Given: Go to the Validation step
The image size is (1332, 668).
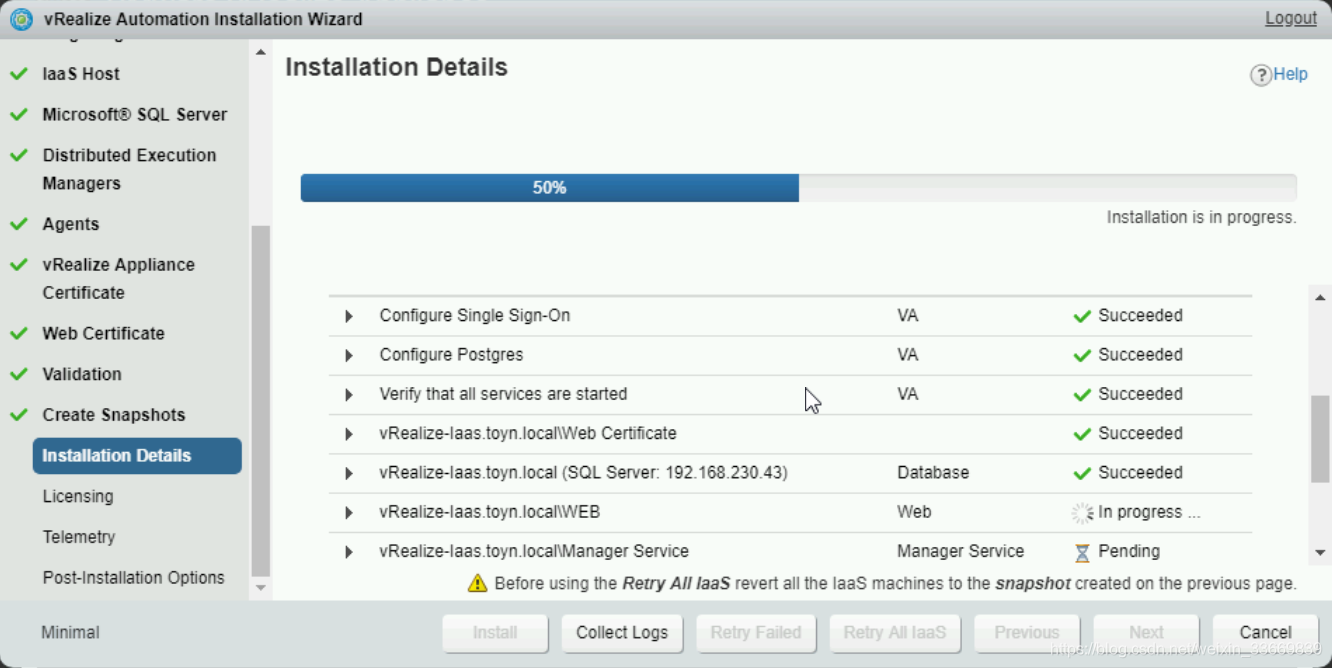Looking at the screenshot, I should pyautogui.click(x=82, y=374).
